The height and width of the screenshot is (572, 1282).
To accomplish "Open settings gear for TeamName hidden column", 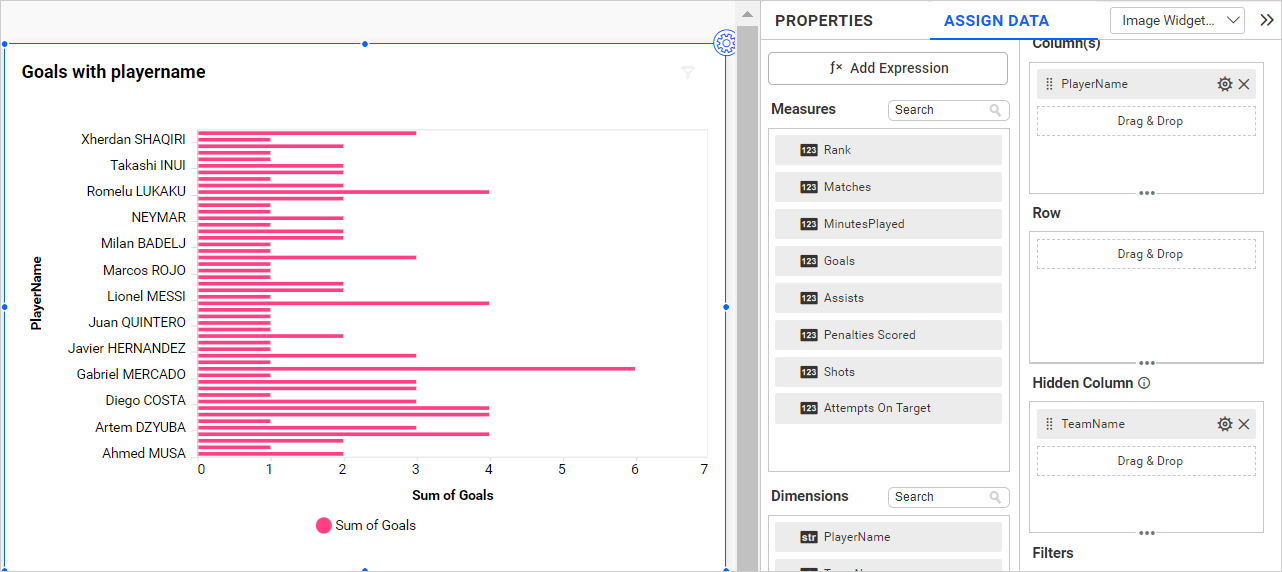I will (1224, 425).
